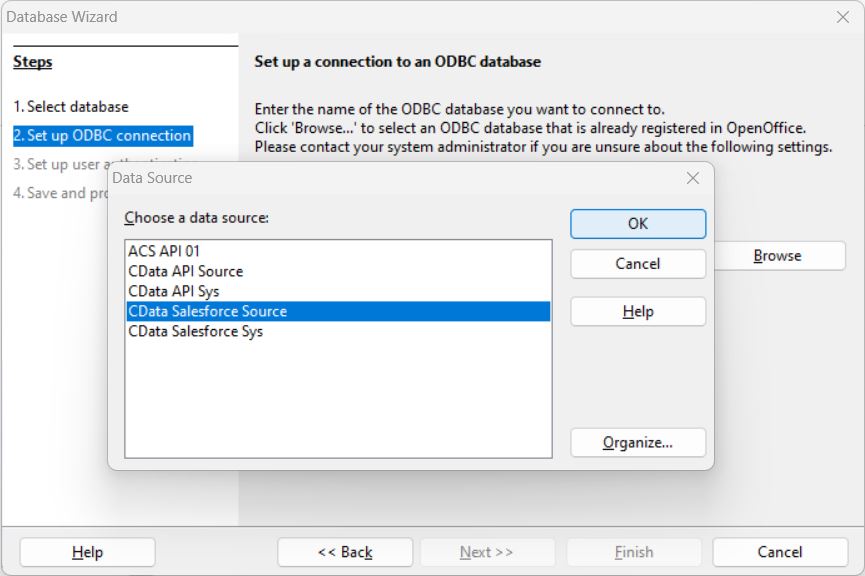Open the wizard's bottom-left Help button
The width and height of the screenshot is (865, 576).
coord(88,552)
